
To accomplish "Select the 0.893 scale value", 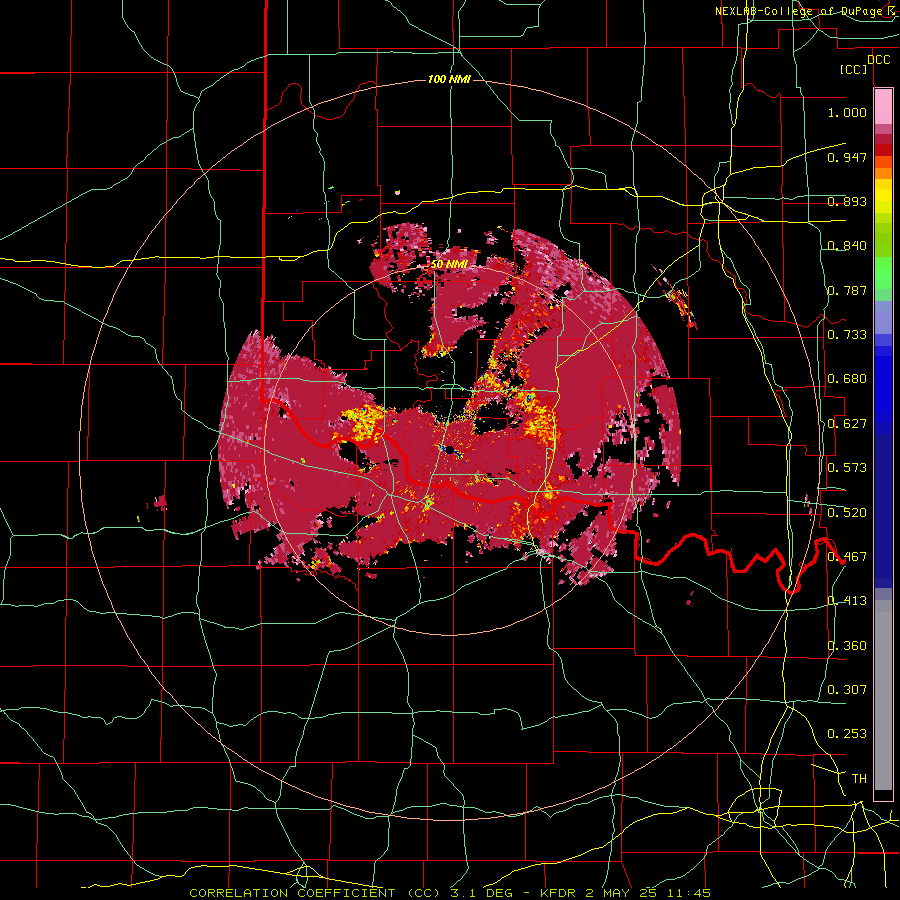I will tap(847, 201).
